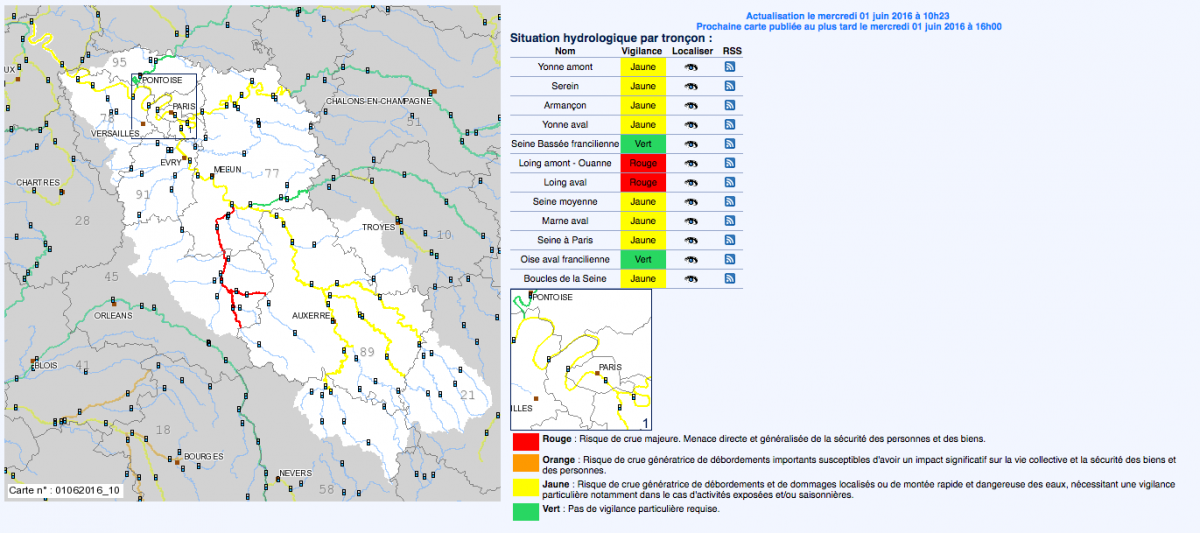Click the Loing aval RSS icon
The image size is (1200, 533).
tap(731, 183)
